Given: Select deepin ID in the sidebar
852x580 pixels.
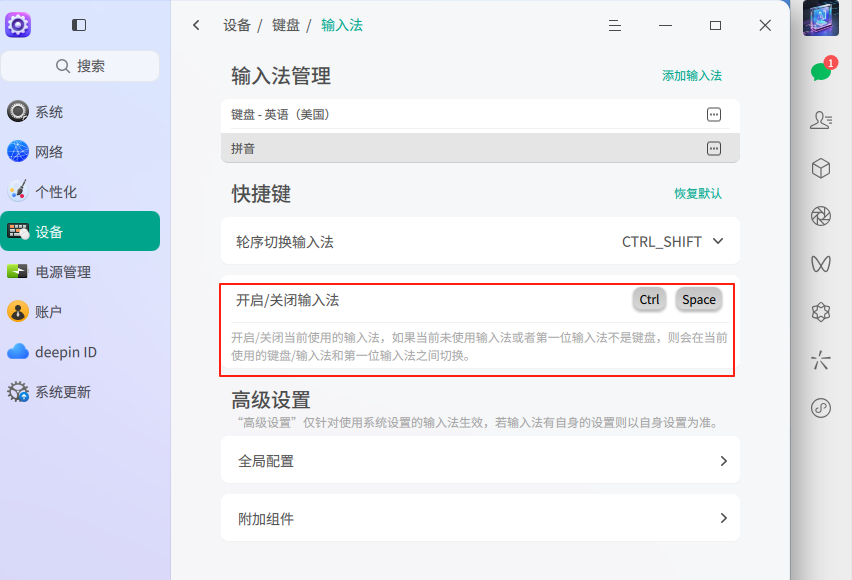Looking at the screenshot, I should tap(80, 352).
